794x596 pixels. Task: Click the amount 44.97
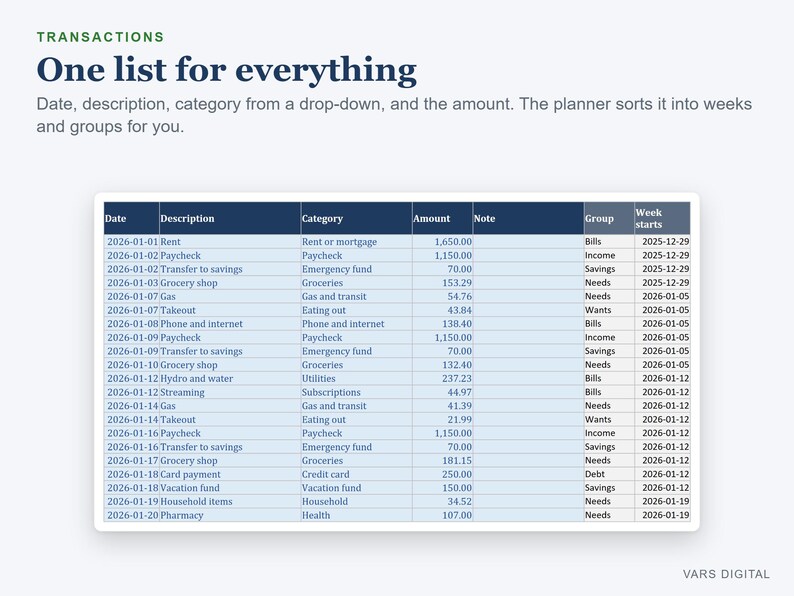(443, 392)
